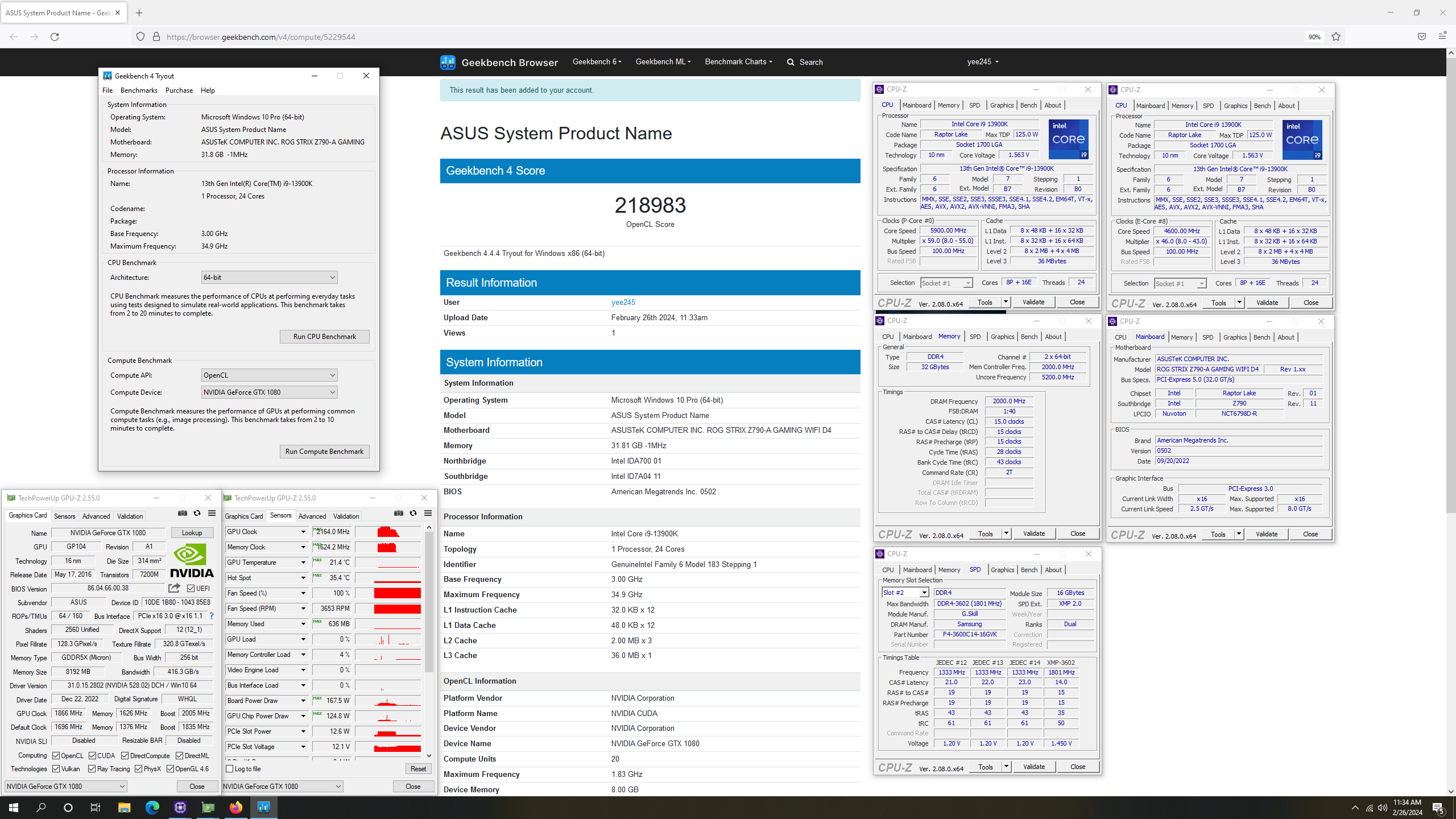Image resolution: width=1456 pixels, height=819 pixels.
Task: Enable Log to file in GPU-Z Sensors
Action: tap(230, 769)
